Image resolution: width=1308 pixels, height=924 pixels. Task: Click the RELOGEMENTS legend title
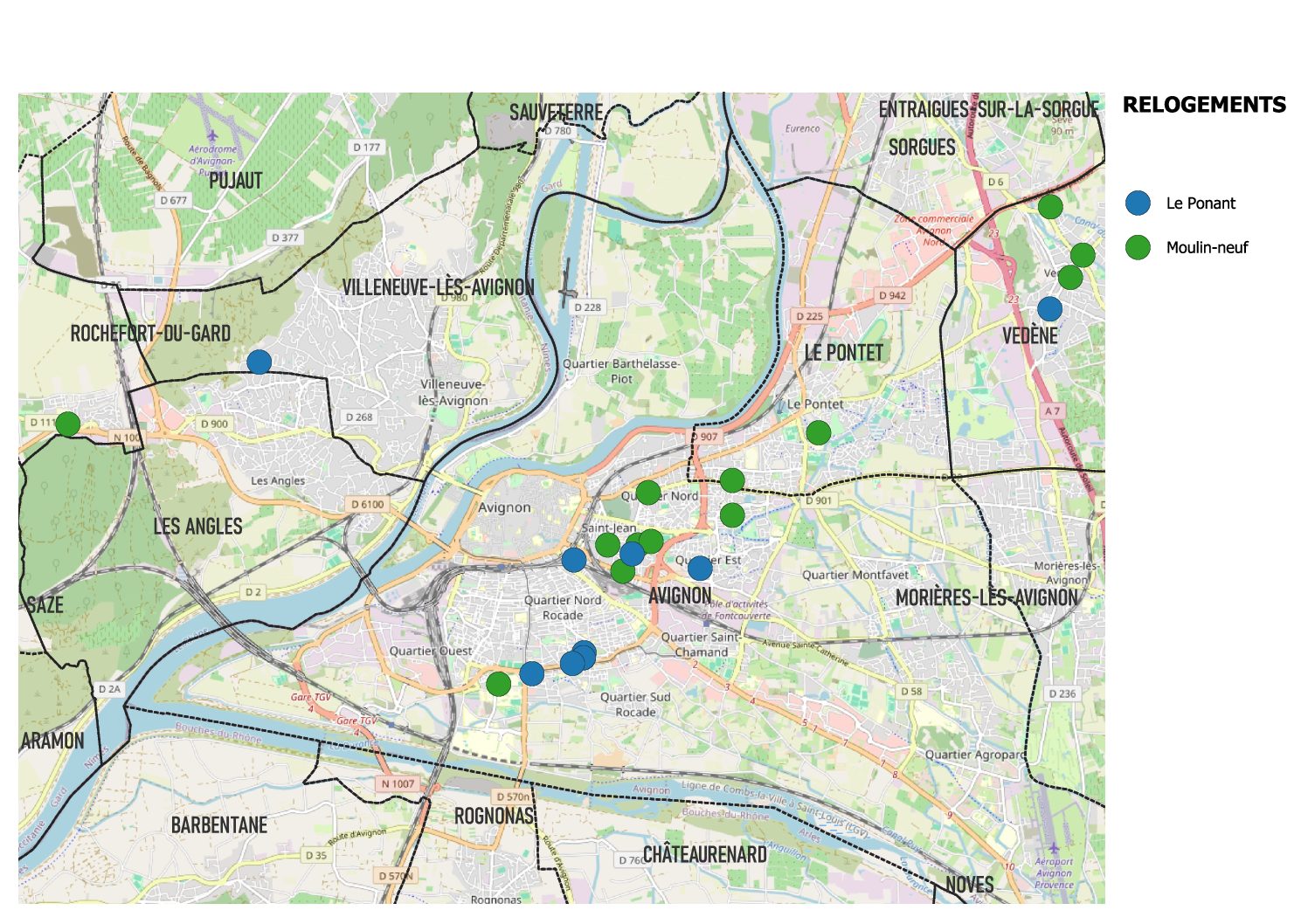(1204, 105)
